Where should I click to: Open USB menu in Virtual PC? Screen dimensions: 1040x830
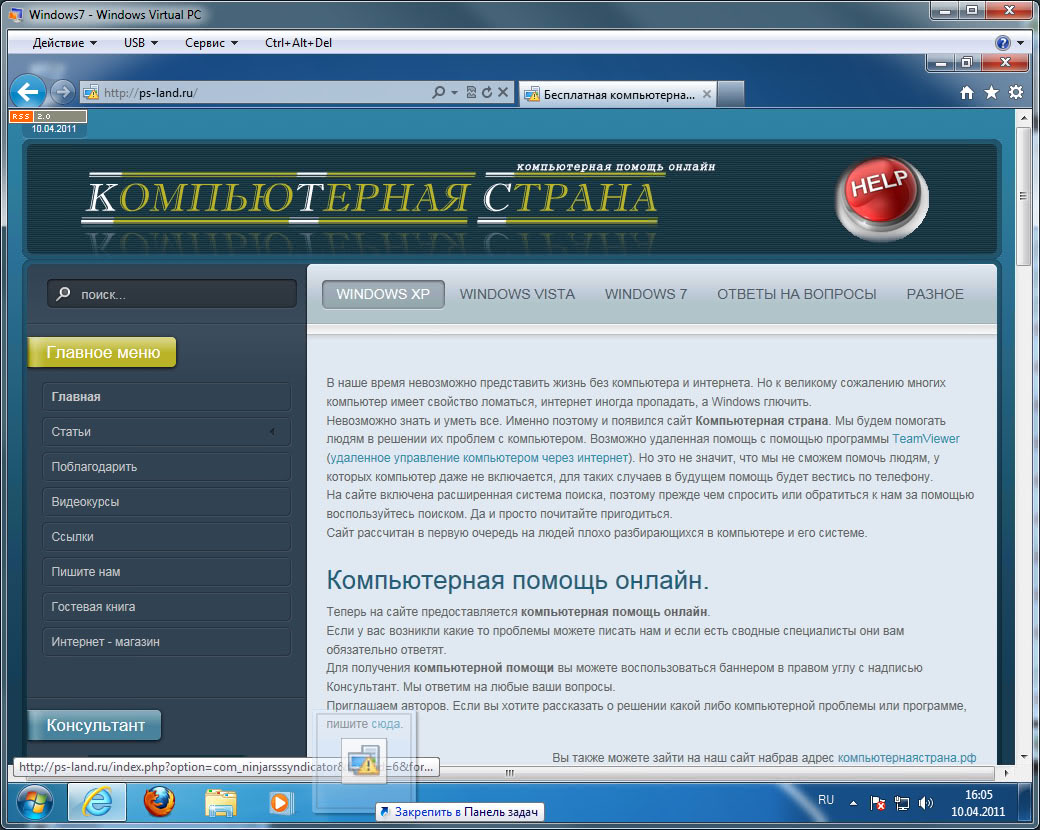[141, 42]
